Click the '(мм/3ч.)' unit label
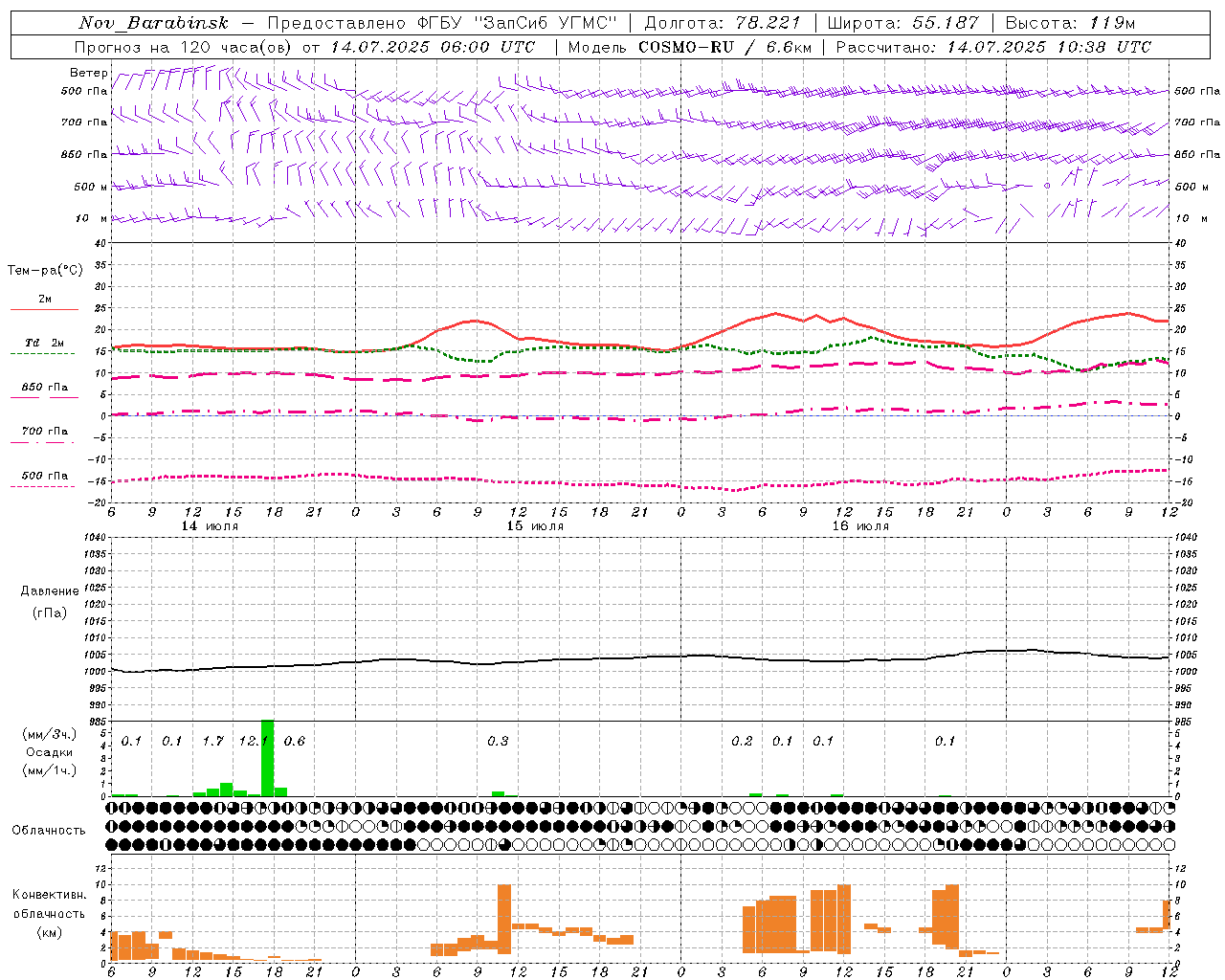Viewport: 1225px width, 980px height. [x=50, y=734]
